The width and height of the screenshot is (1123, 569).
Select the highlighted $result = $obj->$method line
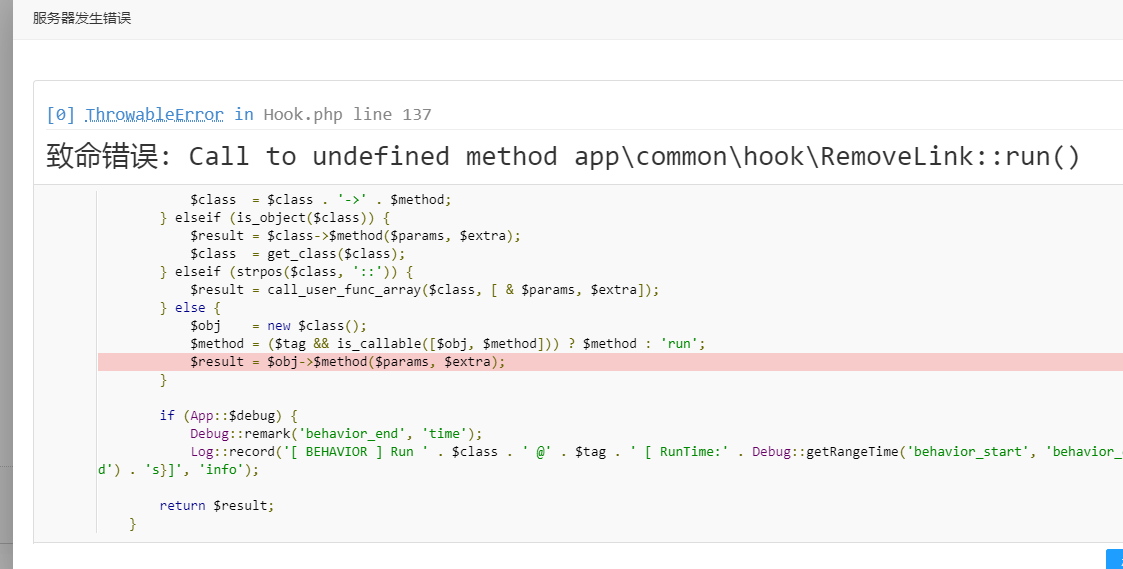[x=347, y=362]
